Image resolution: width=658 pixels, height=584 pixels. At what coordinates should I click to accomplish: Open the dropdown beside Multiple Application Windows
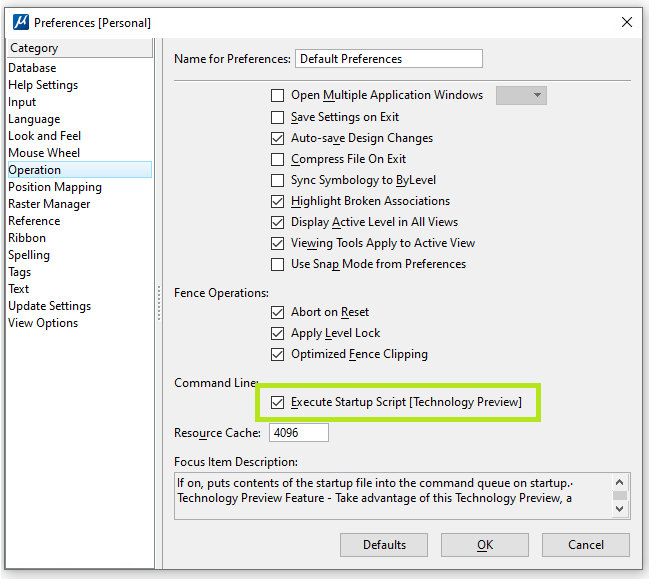(521, 95)
